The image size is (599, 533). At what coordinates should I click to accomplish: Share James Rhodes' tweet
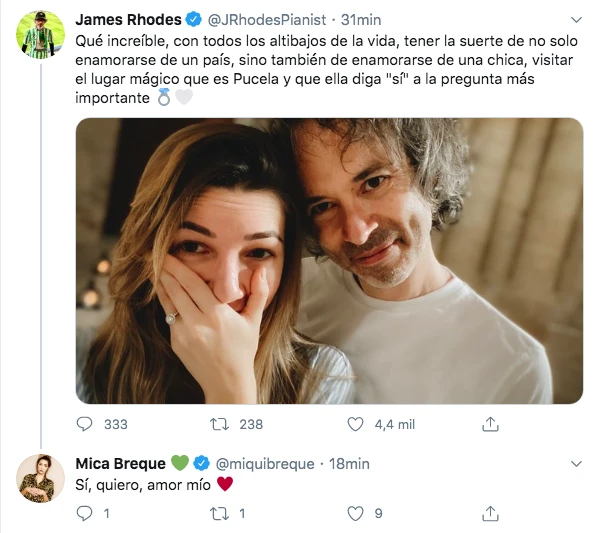click(490, 424)
